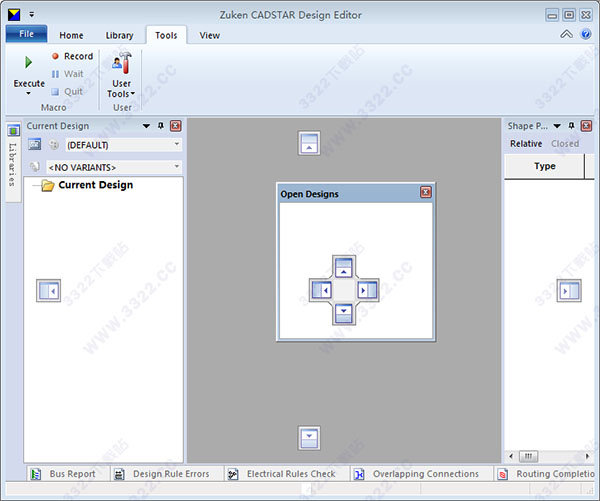Click the variants icon beside NO VARIANTS

34,167
